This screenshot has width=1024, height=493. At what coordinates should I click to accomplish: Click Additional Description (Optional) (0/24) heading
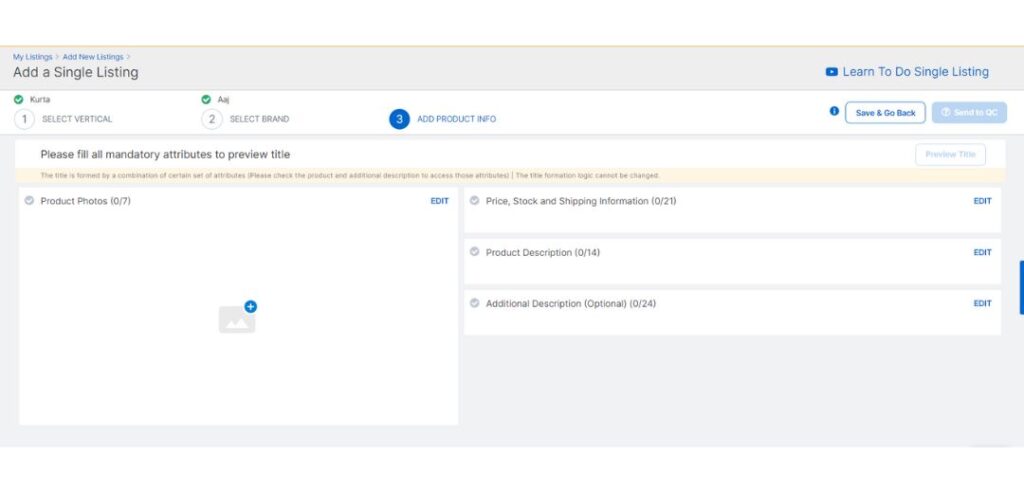click(x=571, y=304)
